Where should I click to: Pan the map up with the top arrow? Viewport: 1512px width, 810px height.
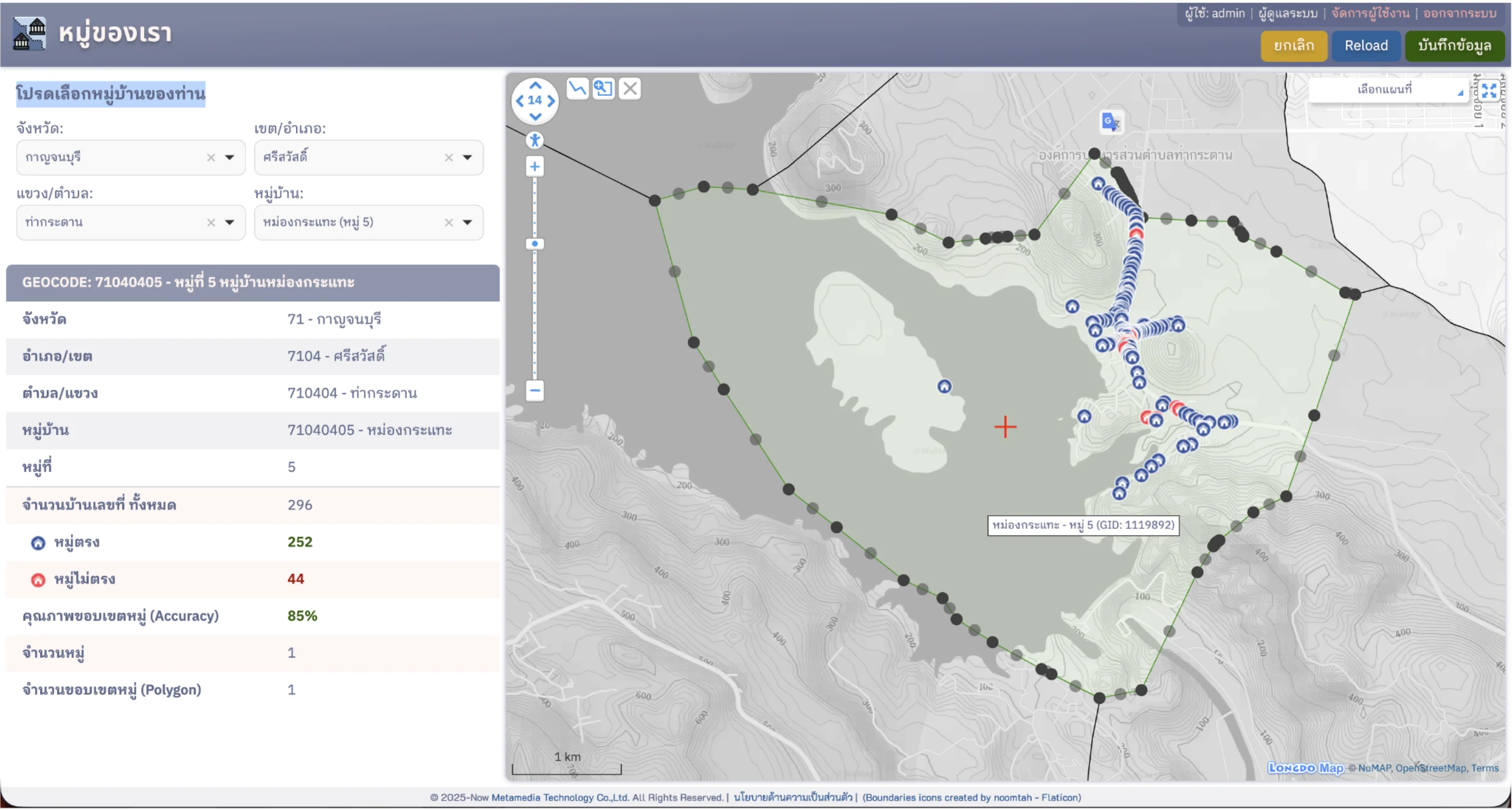click(x=535, y=86)
